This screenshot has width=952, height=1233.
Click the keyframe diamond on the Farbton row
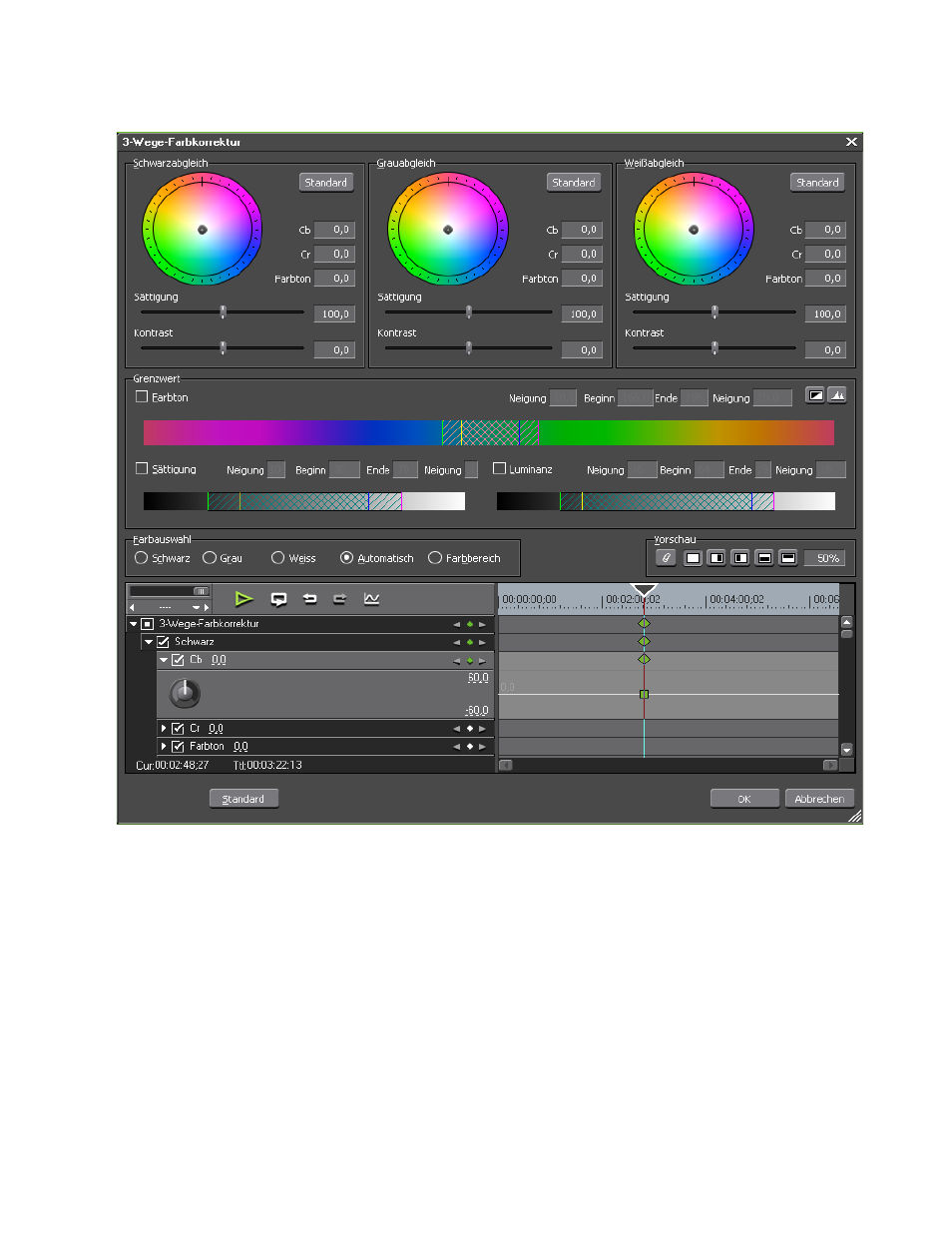click(470, 747)
